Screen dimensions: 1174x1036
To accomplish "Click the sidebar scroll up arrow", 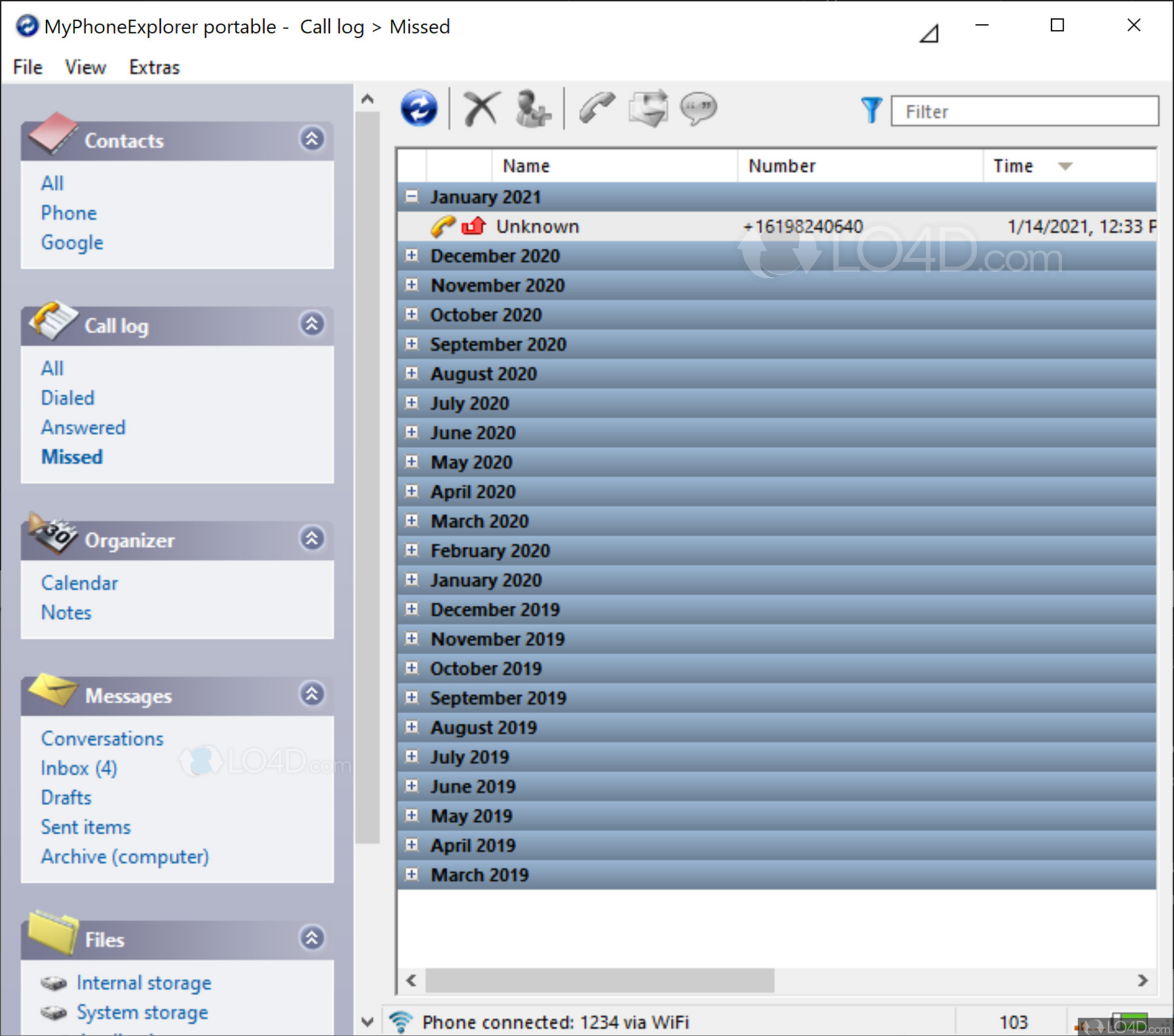I will click(368, 99).
